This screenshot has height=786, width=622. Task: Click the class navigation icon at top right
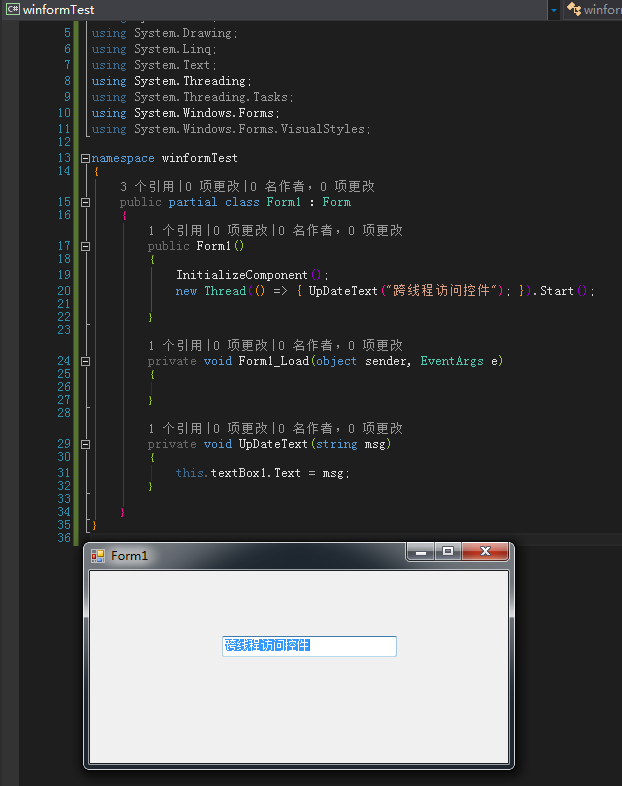click(x=573, y=9)
